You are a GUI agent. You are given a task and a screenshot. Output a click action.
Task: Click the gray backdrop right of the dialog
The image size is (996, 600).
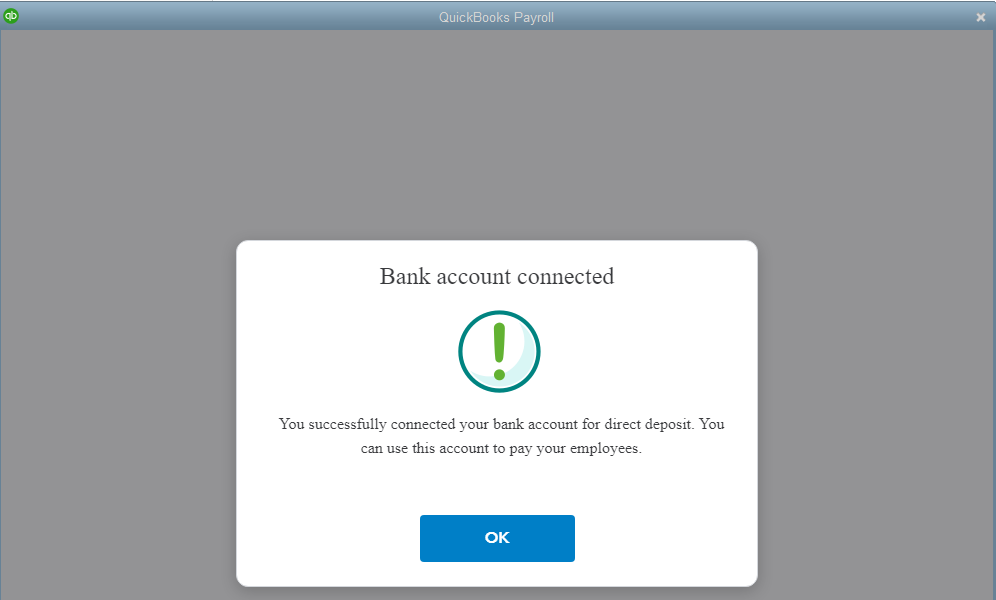pyautogui.click(x=876, y=413)
